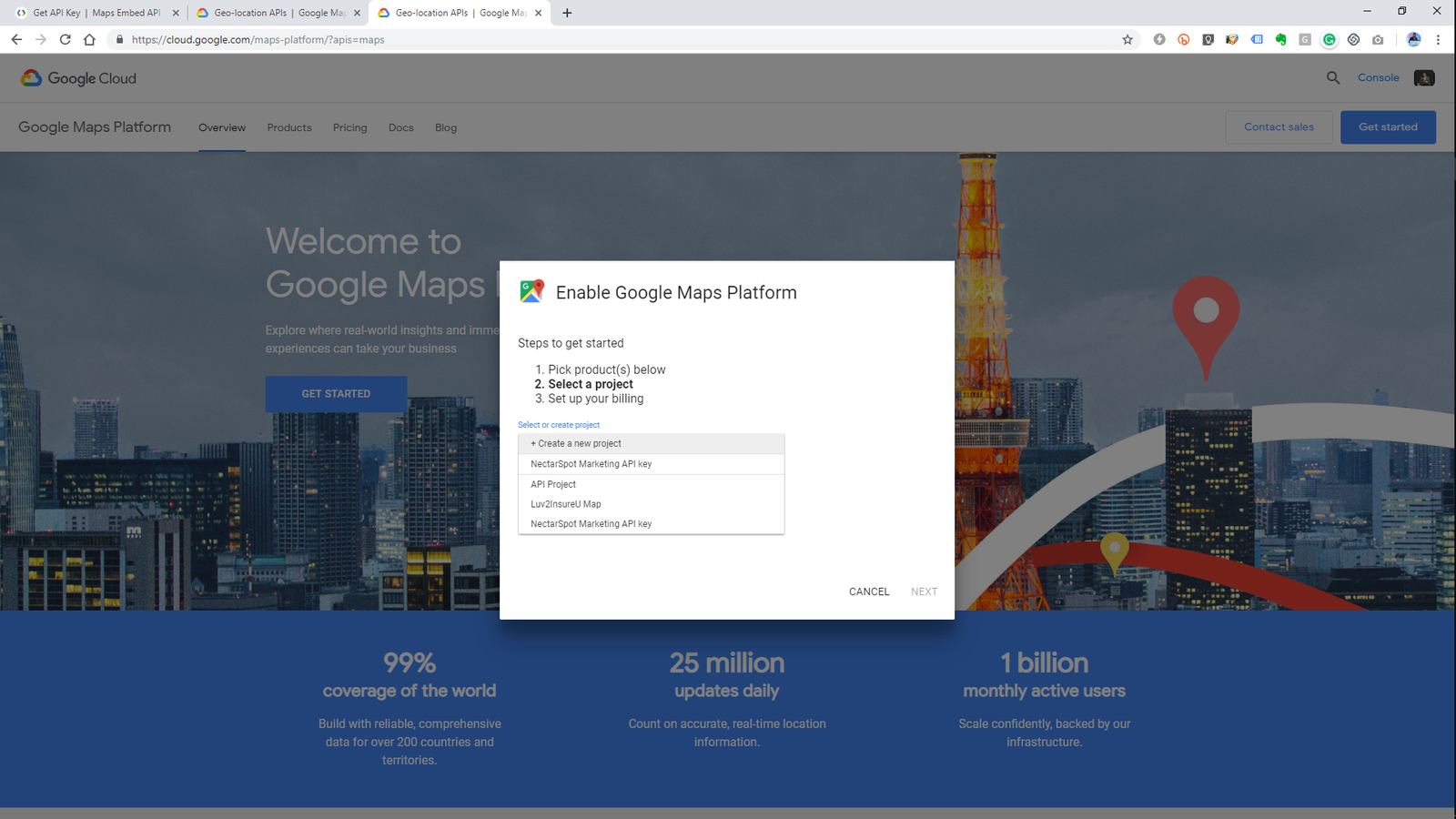Click the Console link in header
Screen dimensions: 1456x819
coord(1378,78)
